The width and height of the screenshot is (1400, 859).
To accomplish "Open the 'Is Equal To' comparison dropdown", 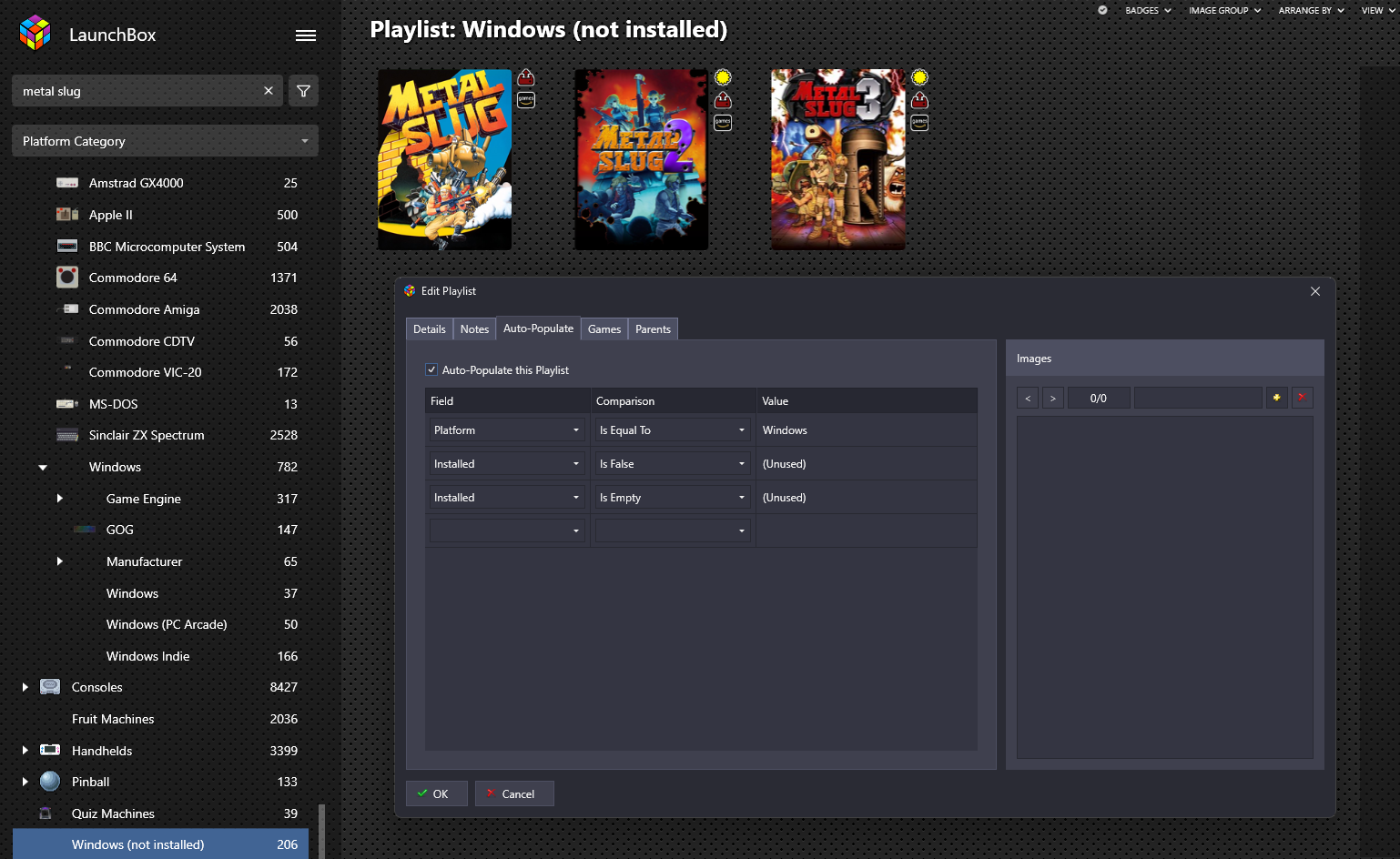I will click(x=672, y=429).
